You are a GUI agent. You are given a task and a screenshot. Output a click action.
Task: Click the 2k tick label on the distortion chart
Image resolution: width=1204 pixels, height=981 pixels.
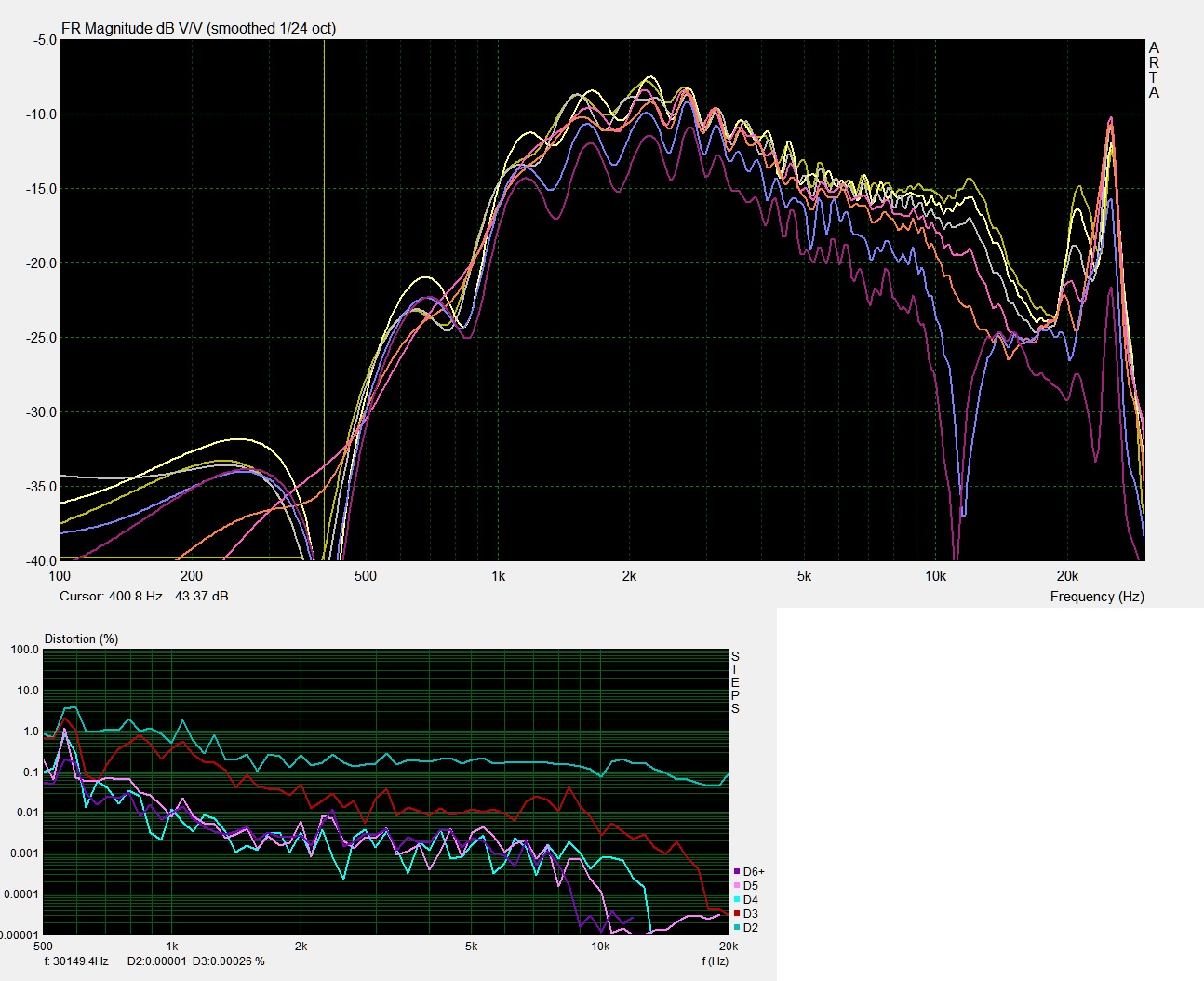301,947
